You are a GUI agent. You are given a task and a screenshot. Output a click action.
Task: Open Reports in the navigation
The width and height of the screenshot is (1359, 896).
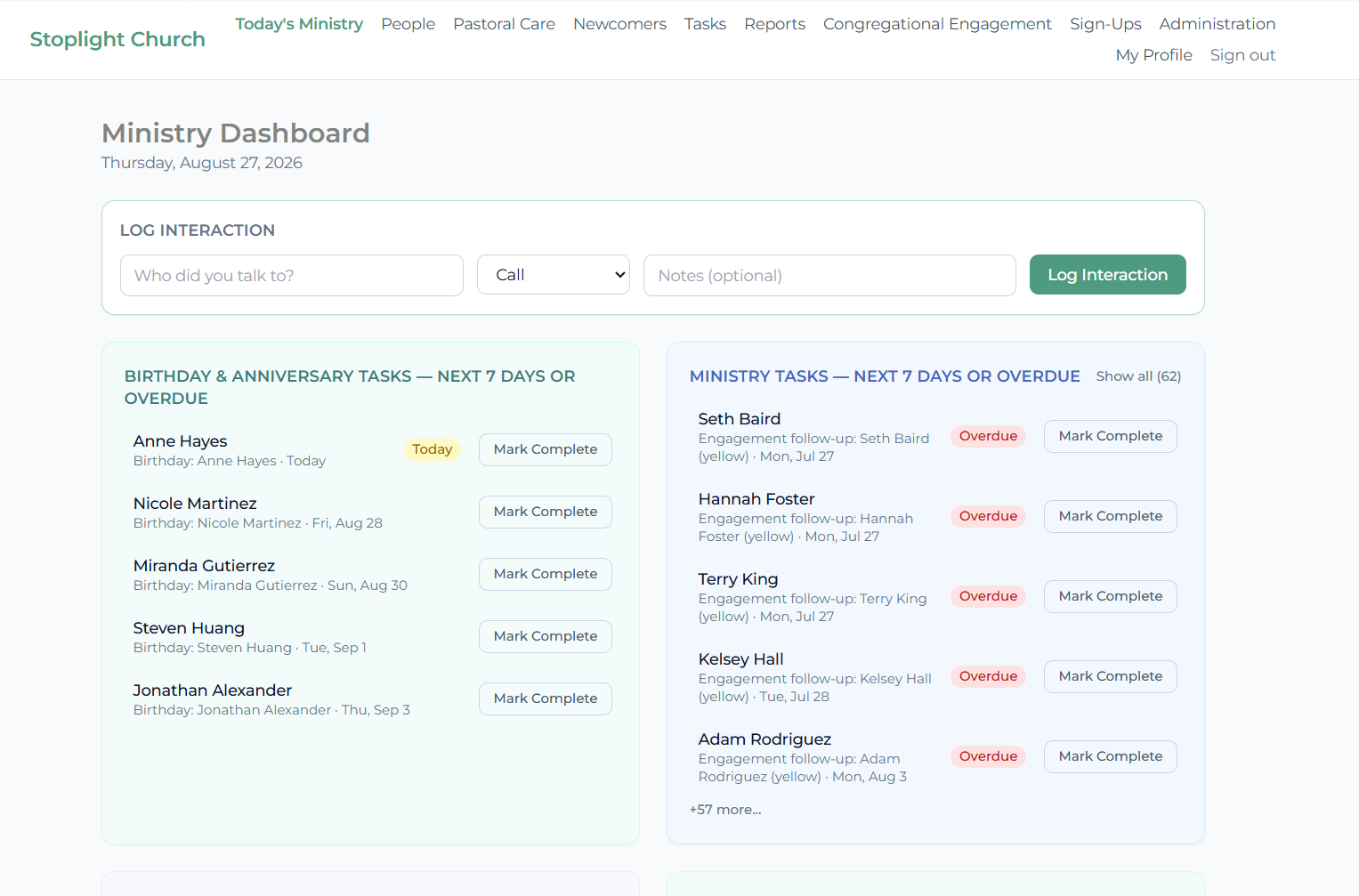click(x=774, y=24)
